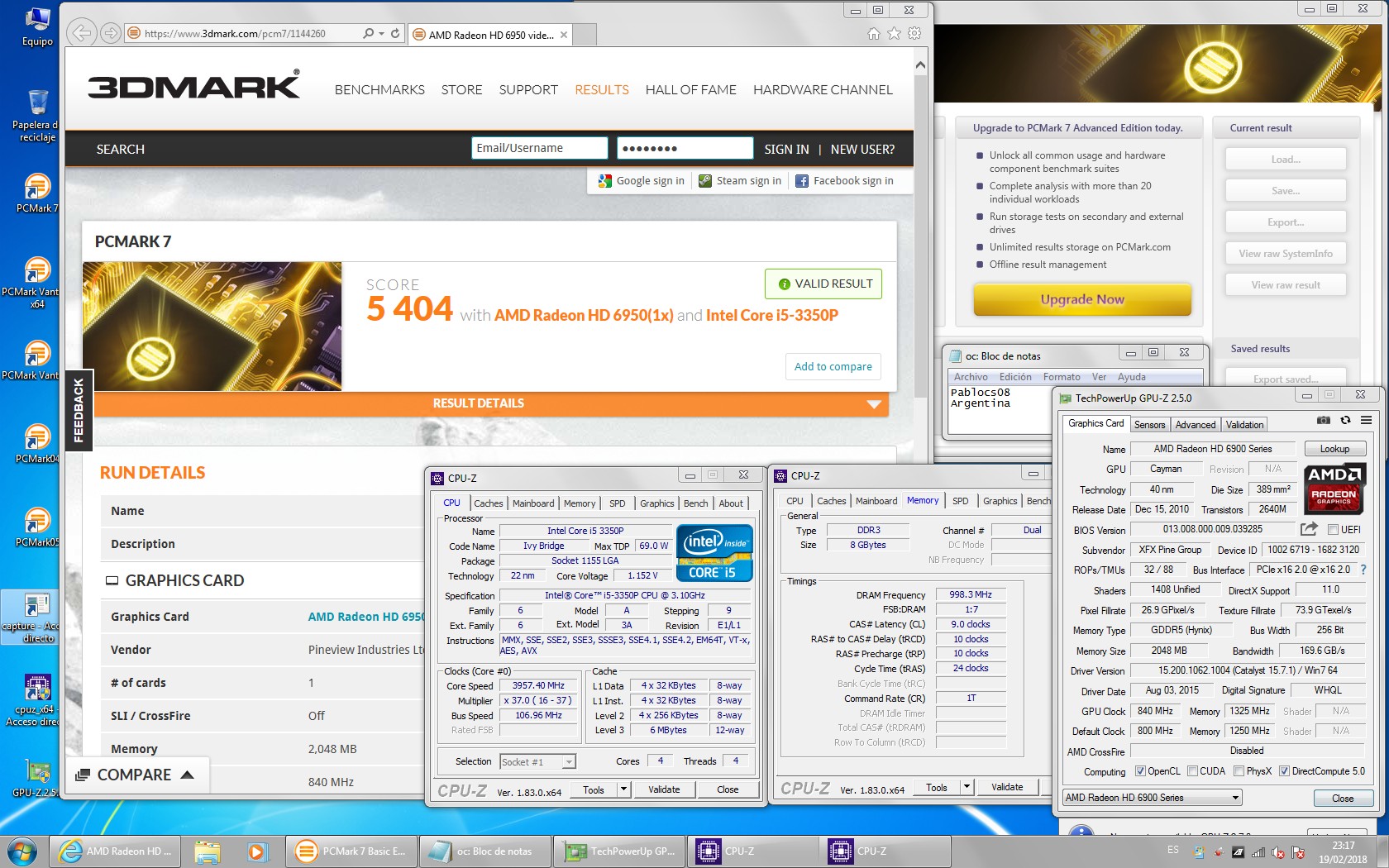Click the Lookup button in GPU-Z
Screen dimensions: 1389x868
[x=1334, y=449]
